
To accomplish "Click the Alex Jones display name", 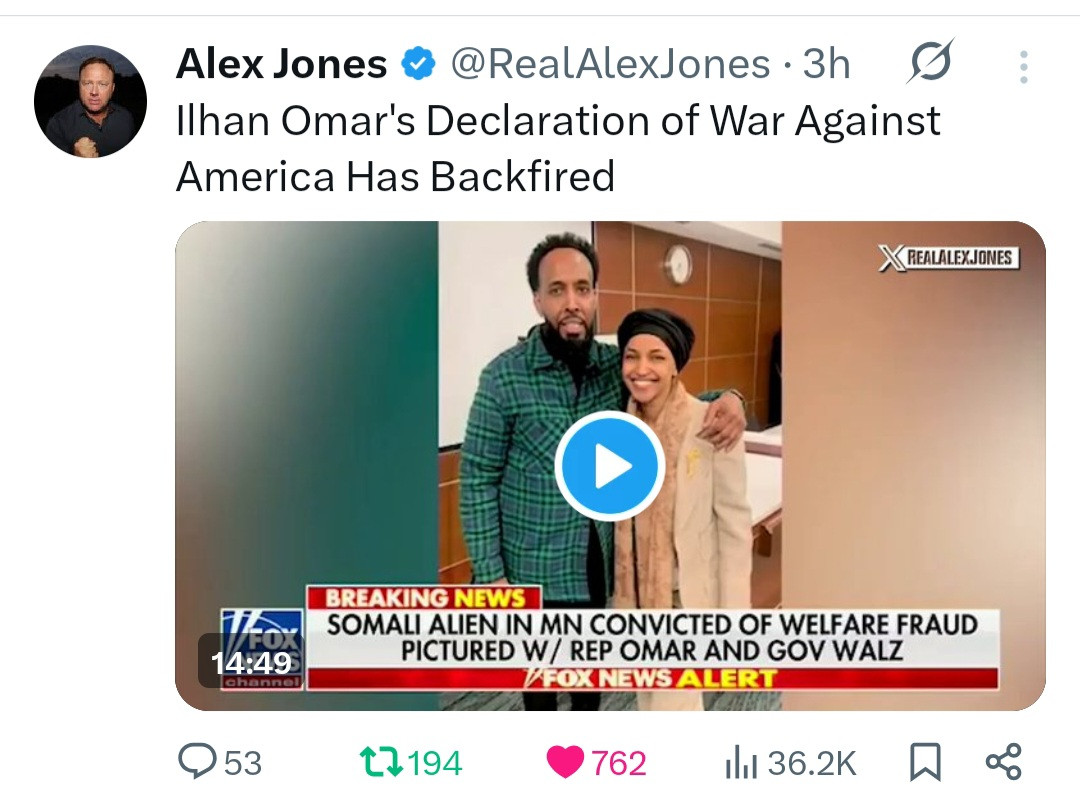I will coord(281,64).
